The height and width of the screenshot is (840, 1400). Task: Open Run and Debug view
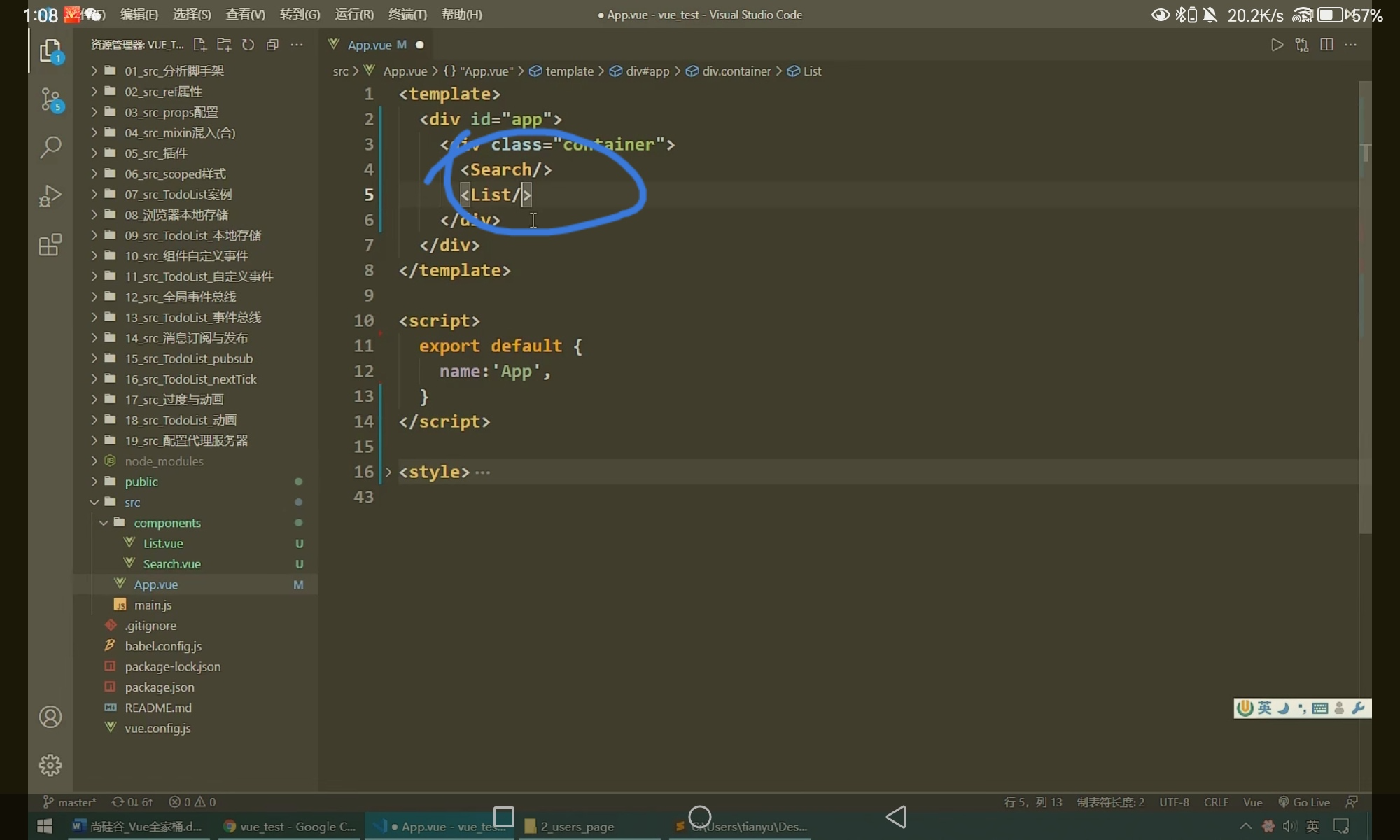point(50,196)
